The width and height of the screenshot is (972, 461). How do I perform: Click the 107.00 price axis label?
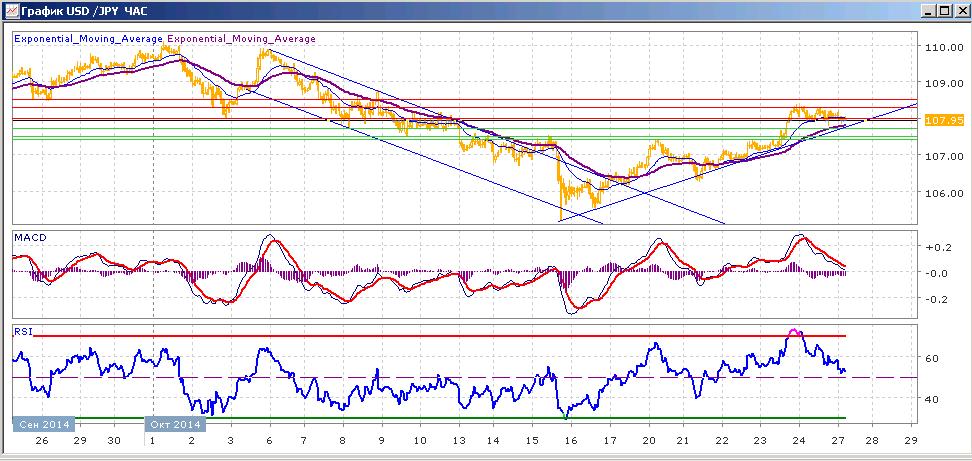tap(943, 156)
